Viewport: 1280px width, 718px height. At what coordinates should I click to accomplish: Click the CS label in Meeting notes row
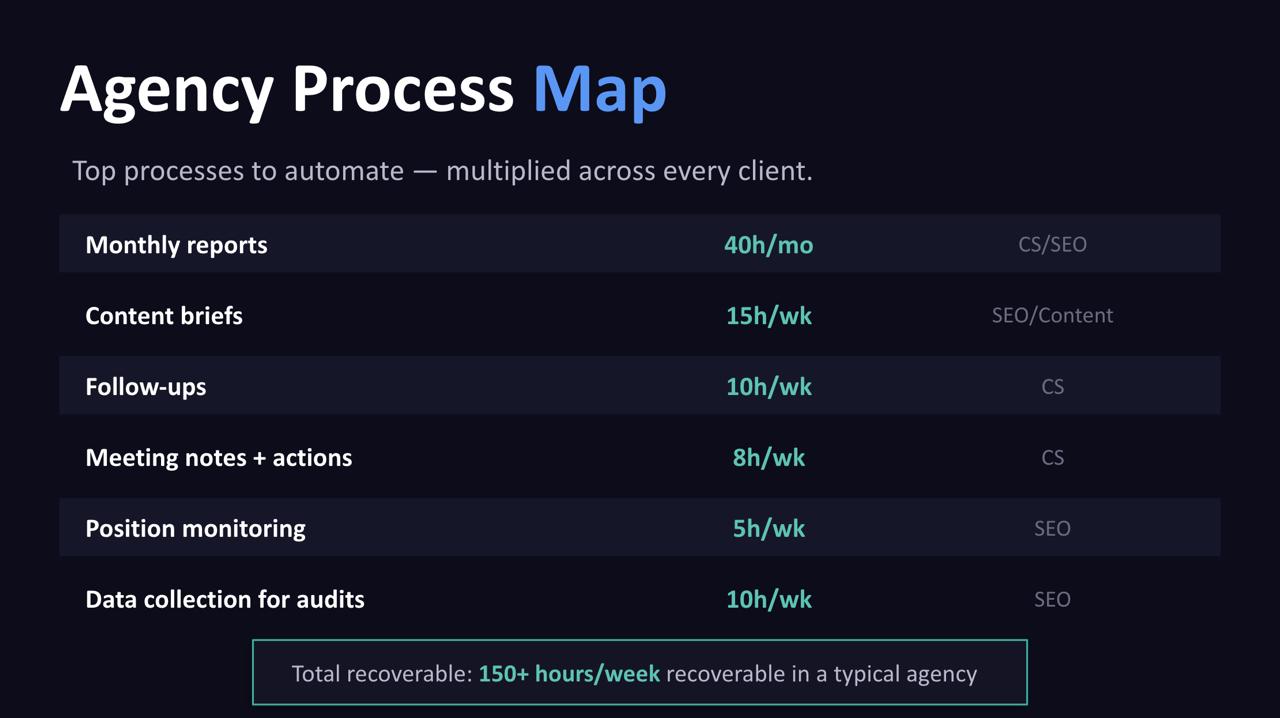1052,458
